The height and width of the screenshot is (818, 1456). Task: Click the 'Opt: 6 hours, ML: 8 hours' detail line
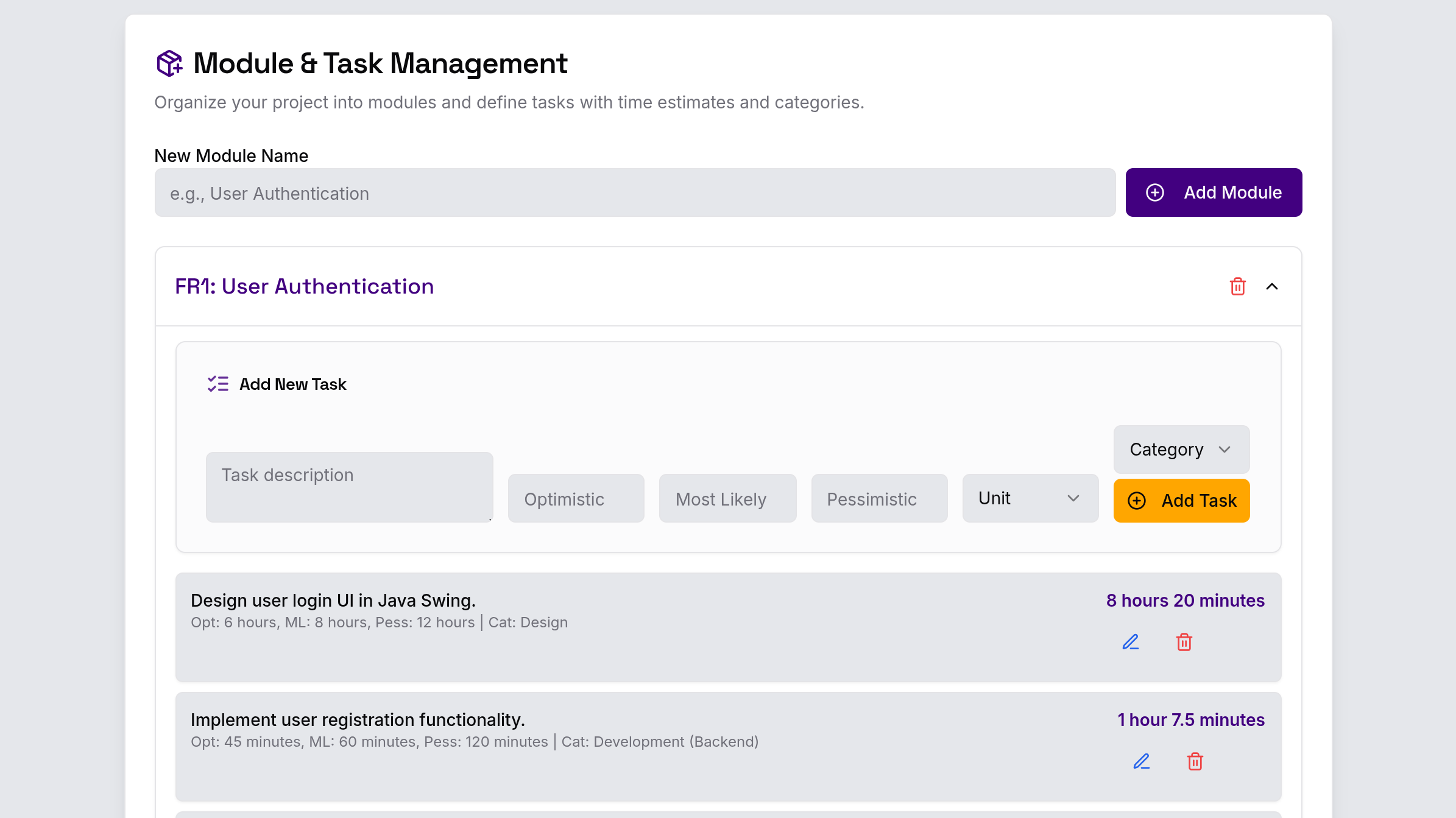pyautogui.click(x=379, y=622)
